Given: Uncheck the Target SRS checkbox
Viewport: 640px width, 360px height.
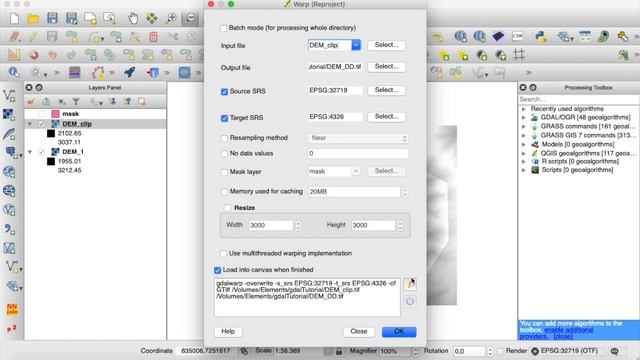Looking at the screenshot, I should pos(224,118).
